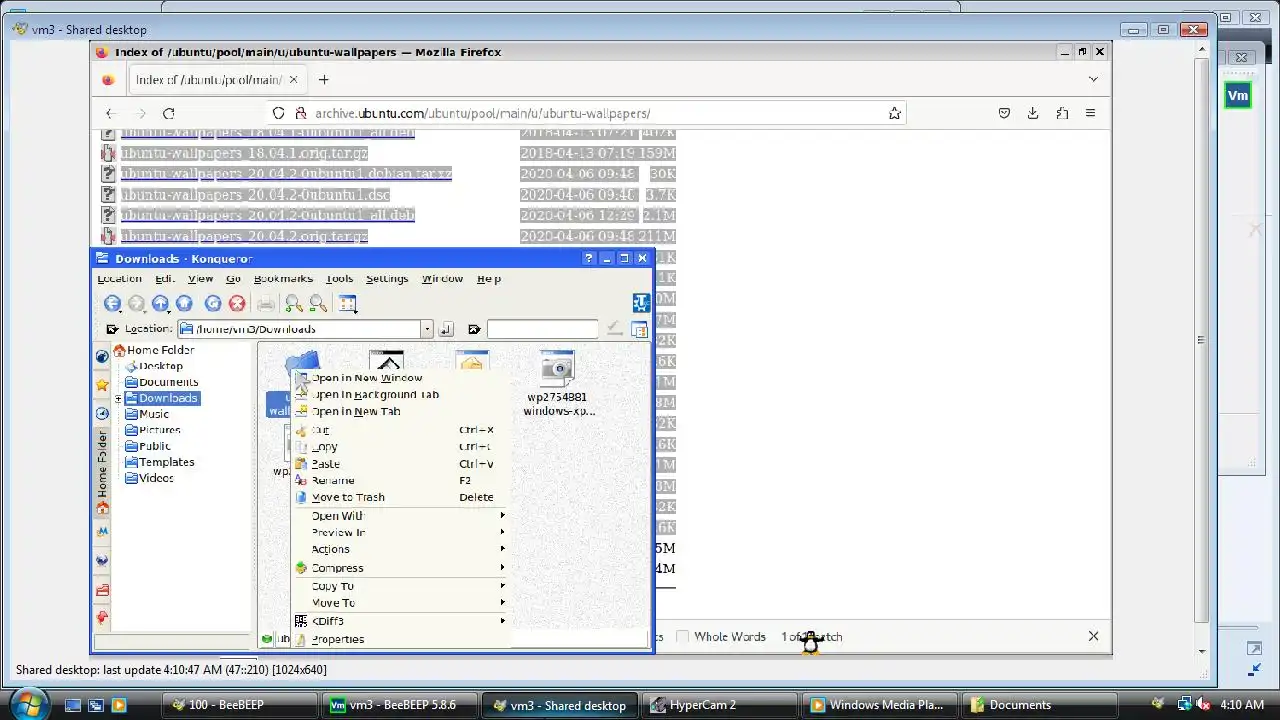Select Documents folder in sidebar tree

(168, 382)
